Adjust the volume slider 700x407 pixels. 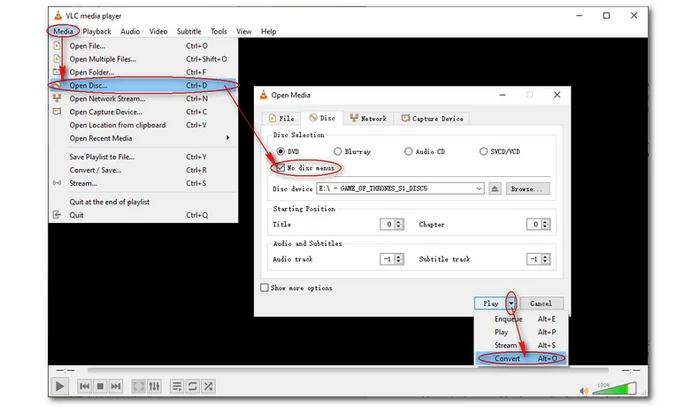(x=615, y=389)
